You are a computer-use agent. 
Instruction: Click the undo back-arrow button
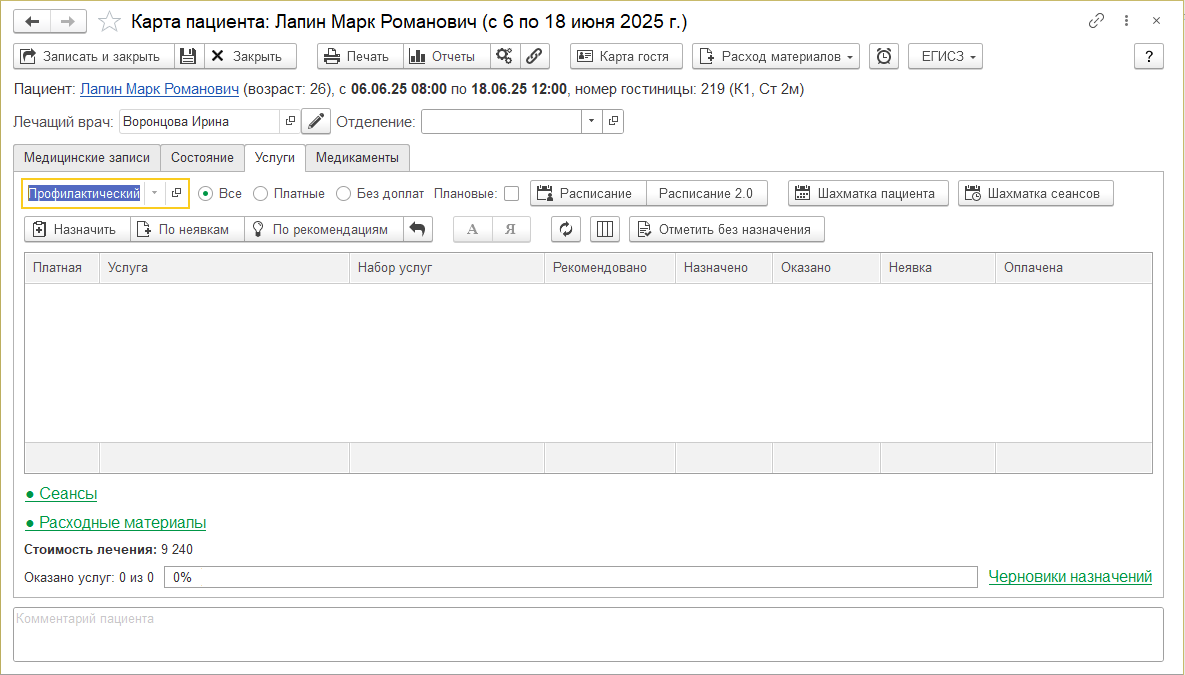click(417, 229)
